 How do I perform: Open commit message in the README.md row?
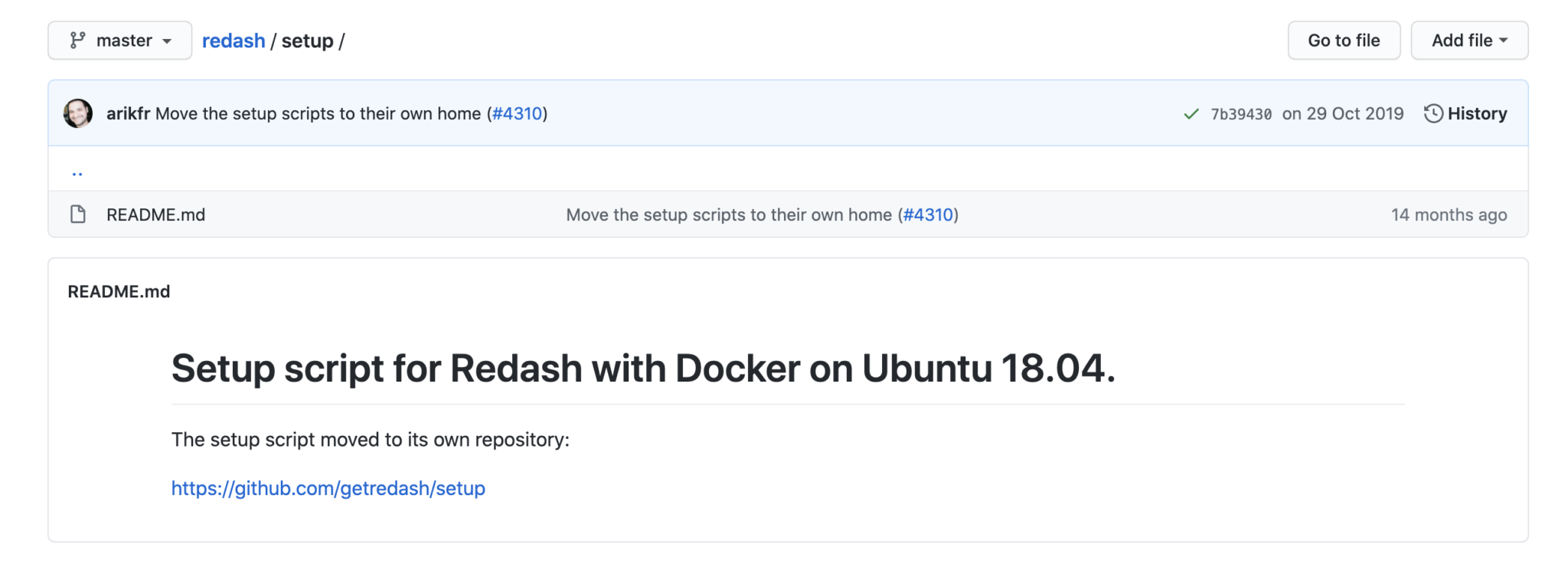click(729, 215)
